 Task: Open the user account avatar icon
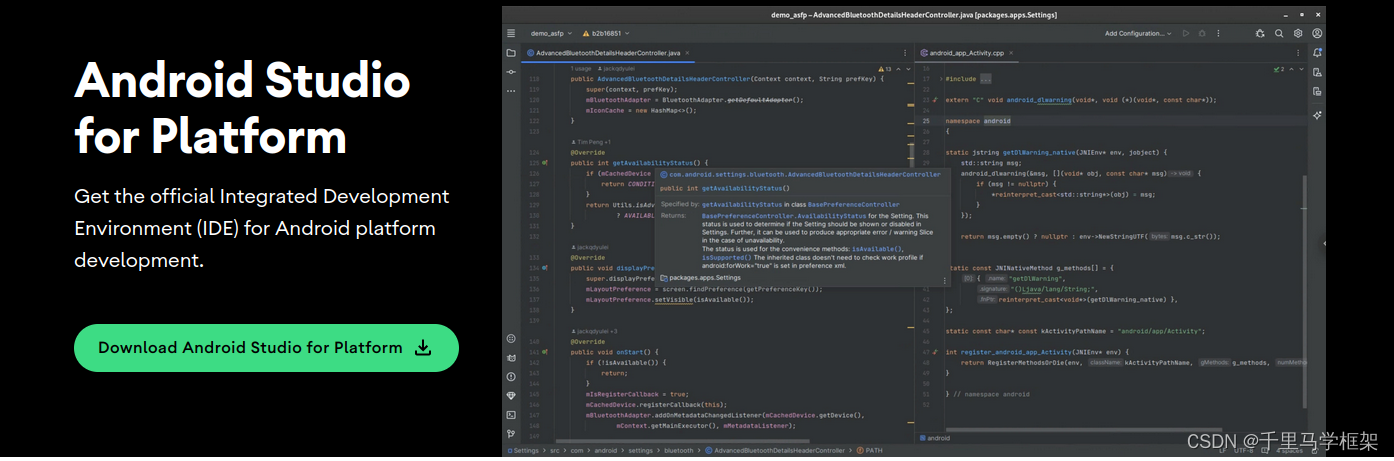coord(1317,33)
